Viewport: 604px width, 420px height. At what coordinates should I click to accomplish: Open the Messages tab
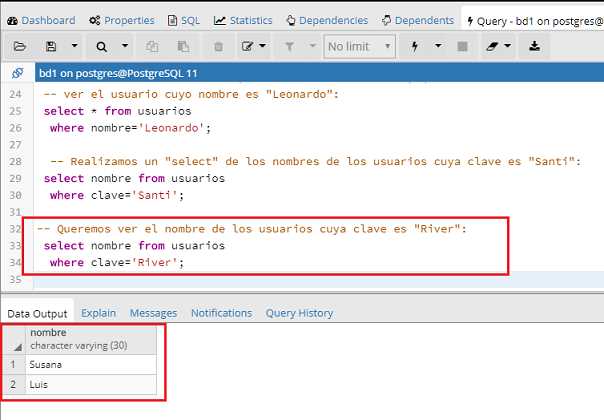(153, 313)
